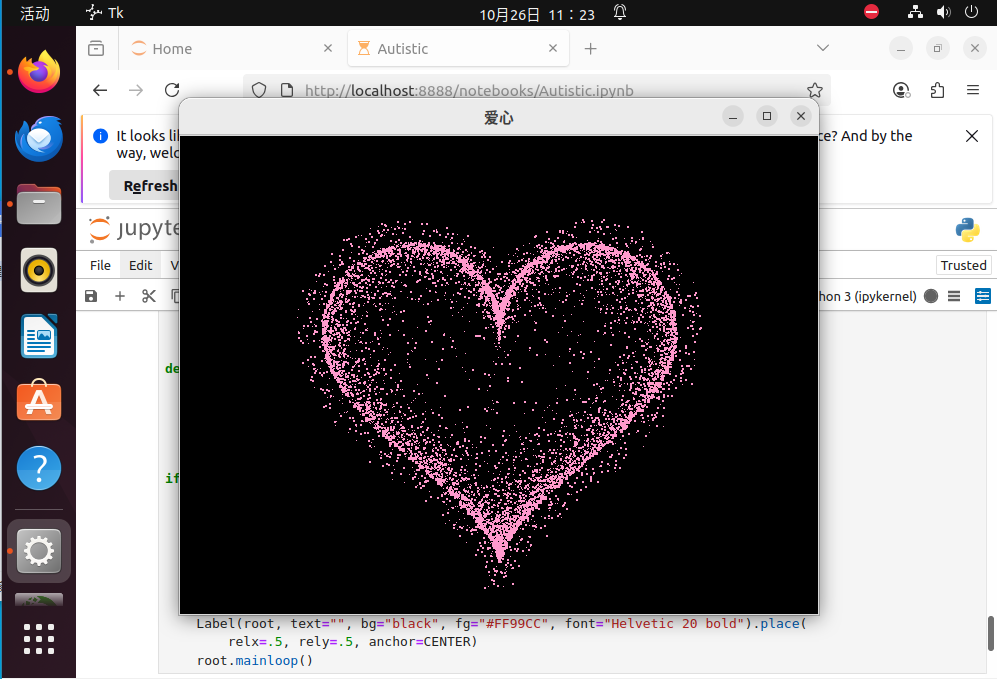Bookmark this page with the star icon

point(815,90)
